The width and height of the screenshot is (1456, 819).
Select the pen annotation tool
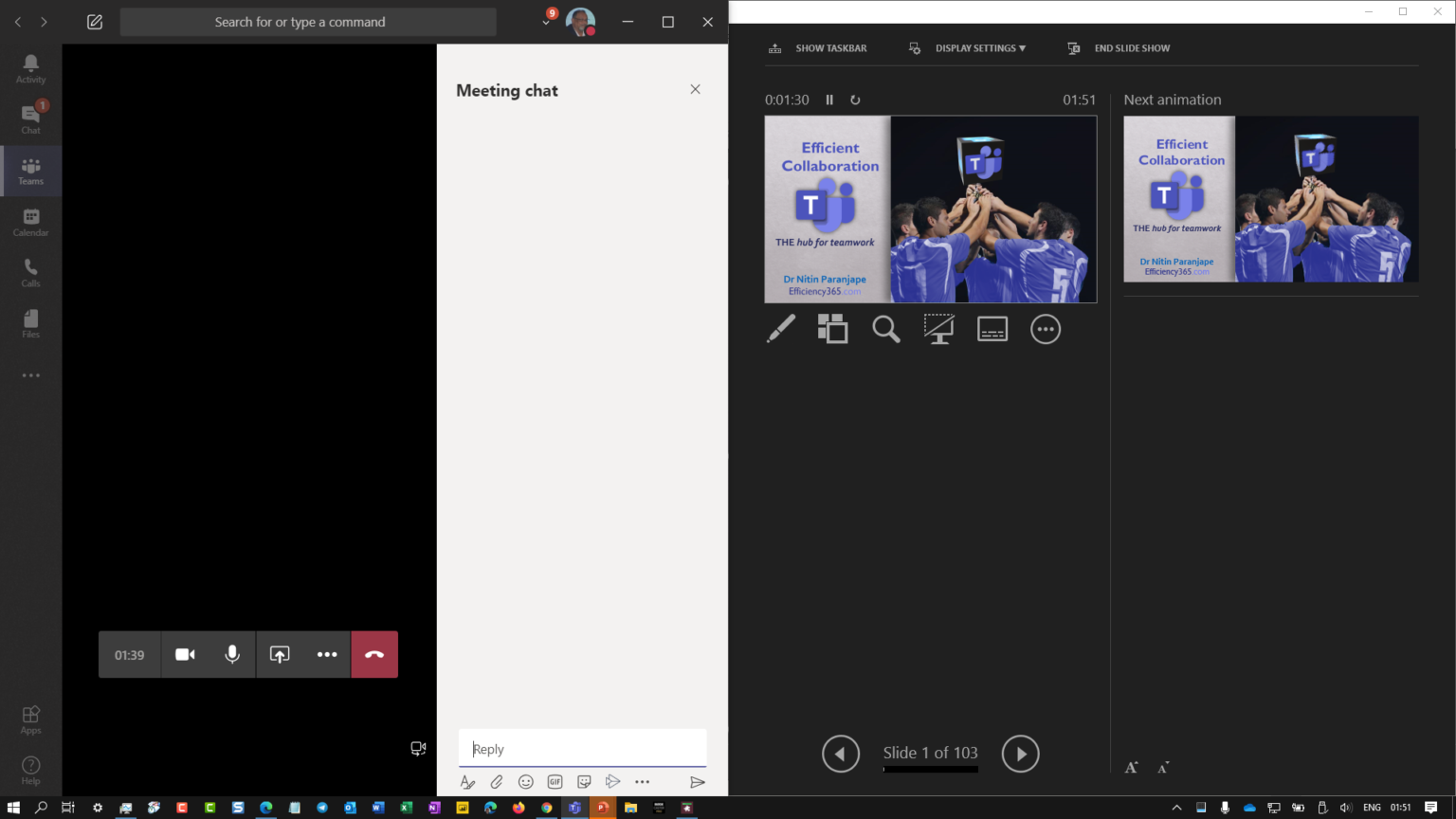pos(780,328)
